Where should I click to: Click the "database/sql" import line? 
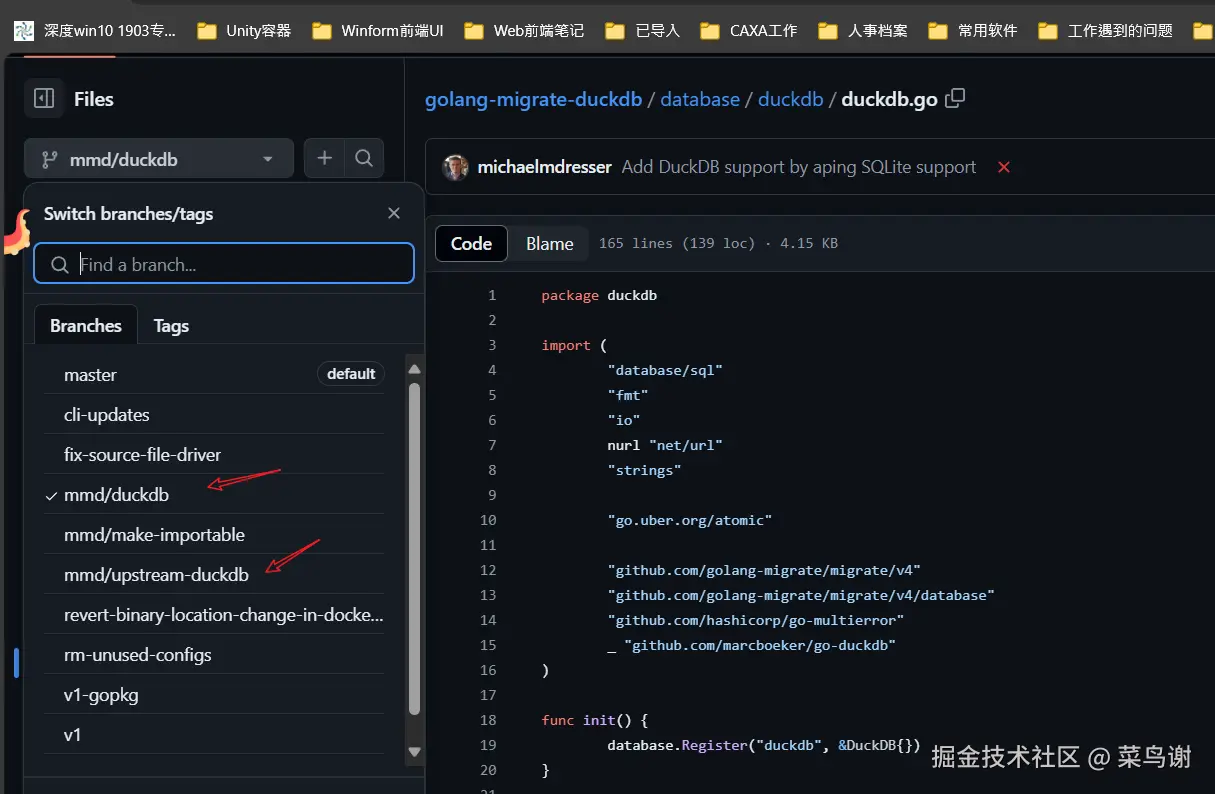665,370
